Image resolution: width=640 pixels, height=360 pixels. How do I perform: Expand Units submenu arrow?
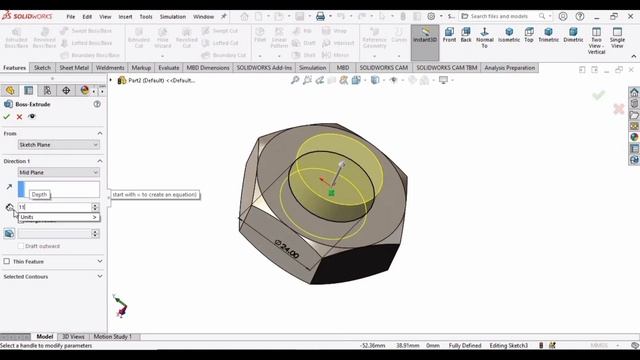94,217
